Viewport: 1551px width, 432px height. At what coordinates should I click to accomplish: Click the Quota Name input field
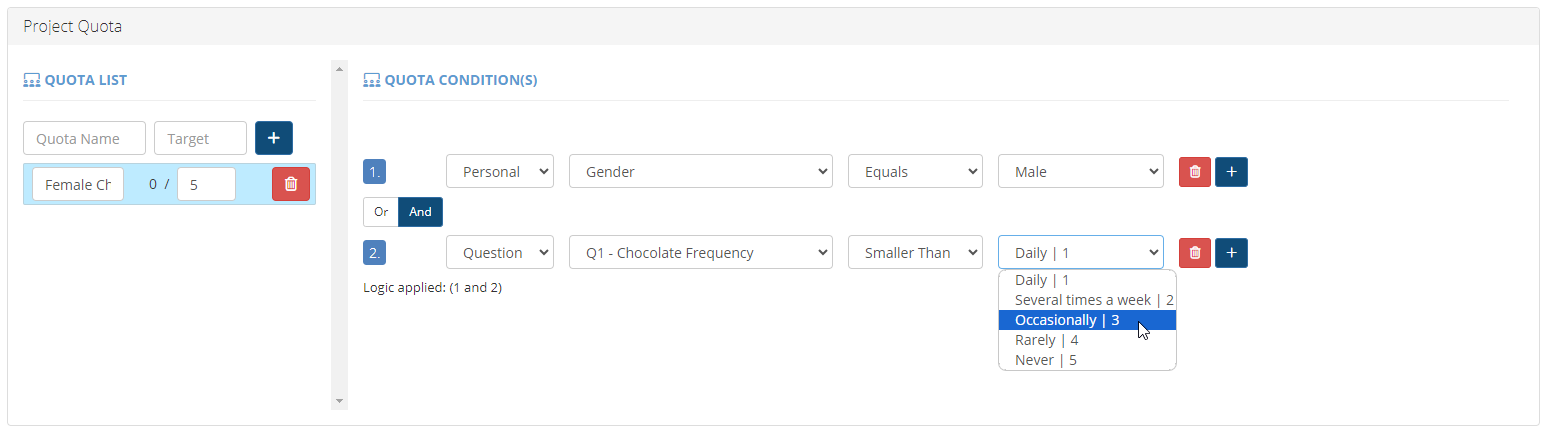84,139
